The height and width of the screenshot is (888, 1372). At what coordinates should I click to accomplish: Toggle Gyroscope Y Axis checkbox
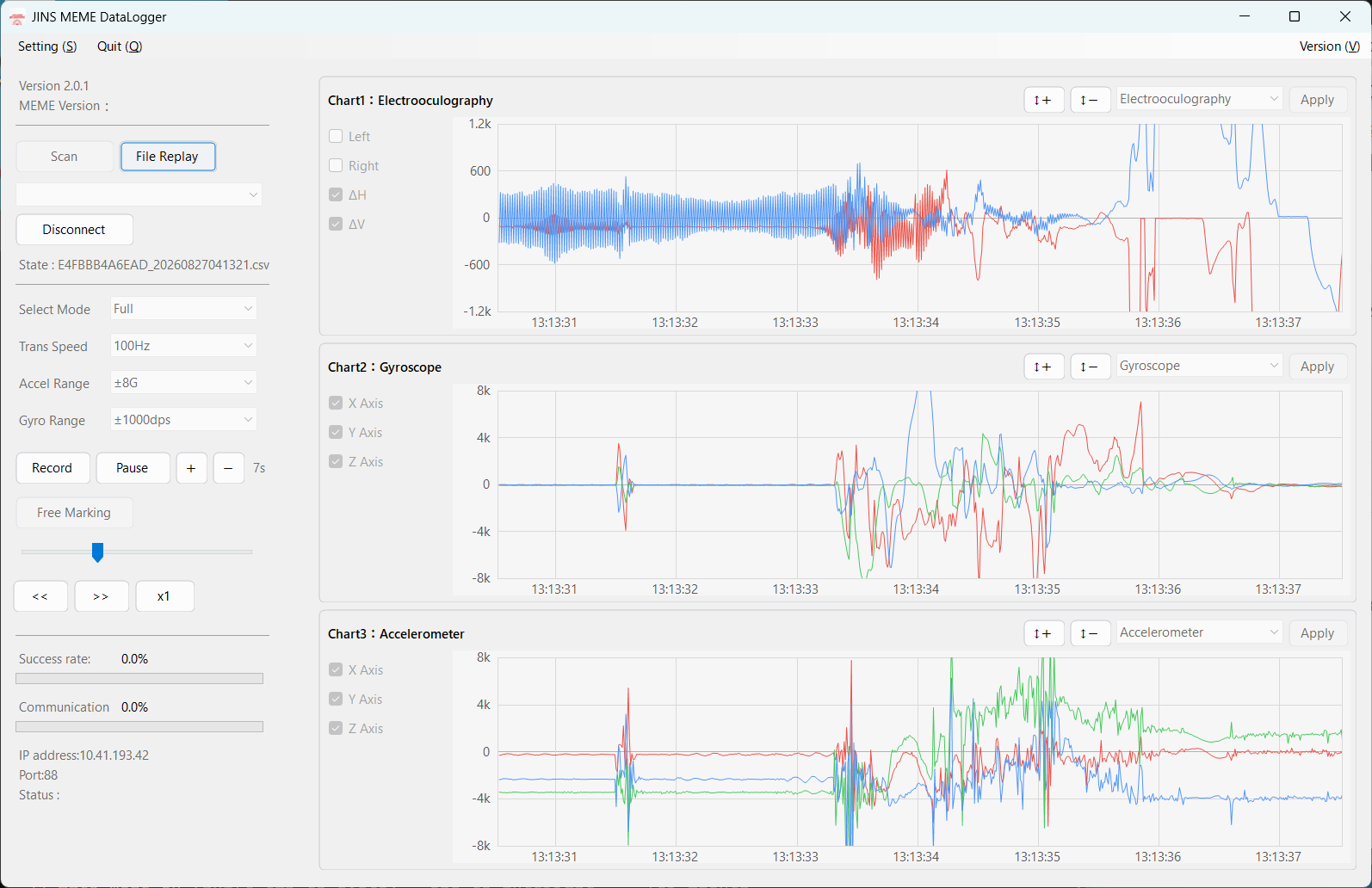click(x=336, y=432)
